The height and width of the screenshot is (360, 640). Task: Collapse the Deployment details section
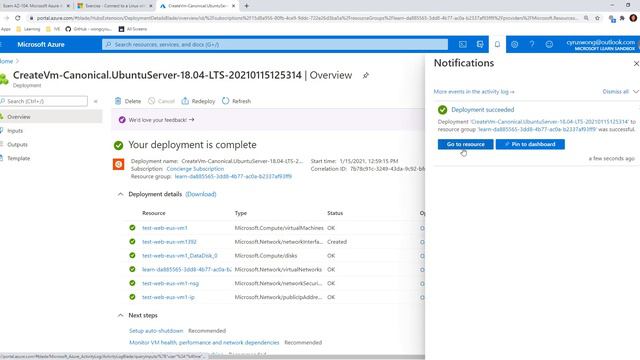coord(120,194)
